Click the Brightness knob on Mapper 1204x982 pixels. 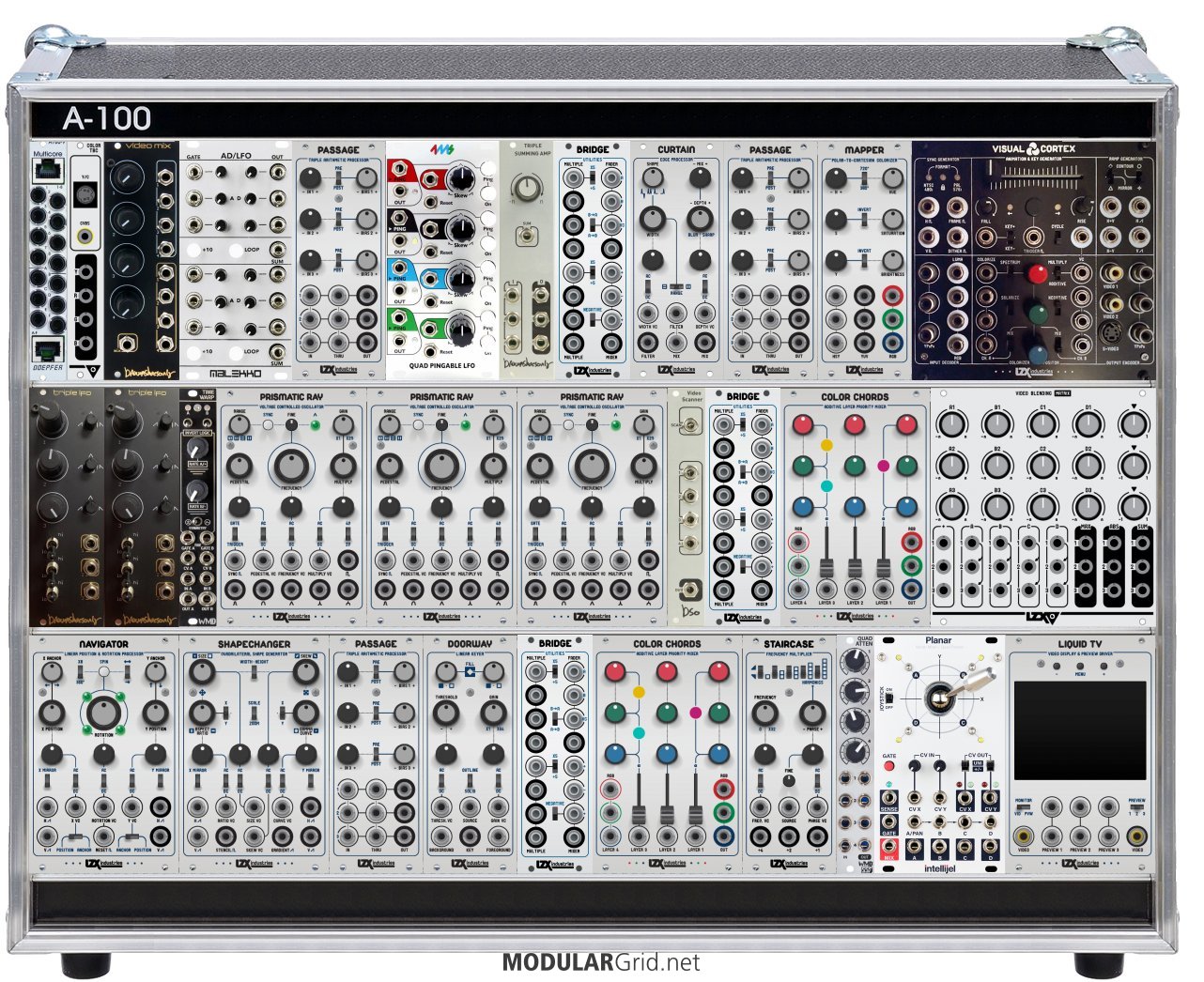point(892,260)
